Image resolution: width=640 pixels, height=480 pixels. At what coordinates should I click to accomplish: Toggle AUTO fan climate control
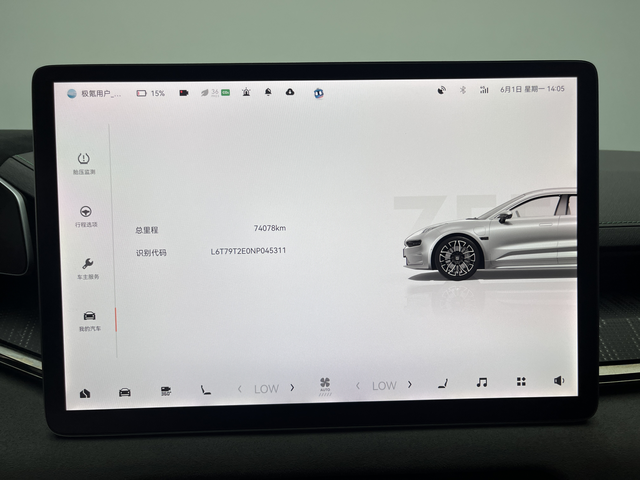point(325,387)
